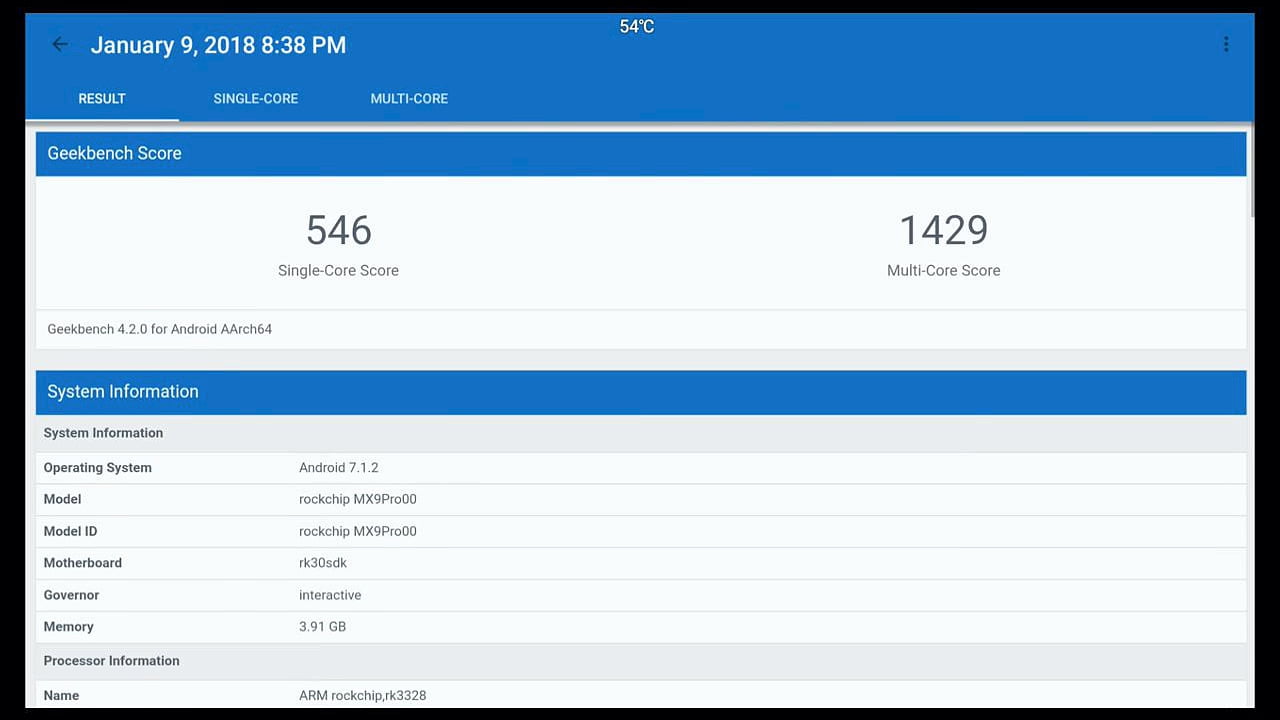Click the Multi-Core Score label

[x=944, y=270]
